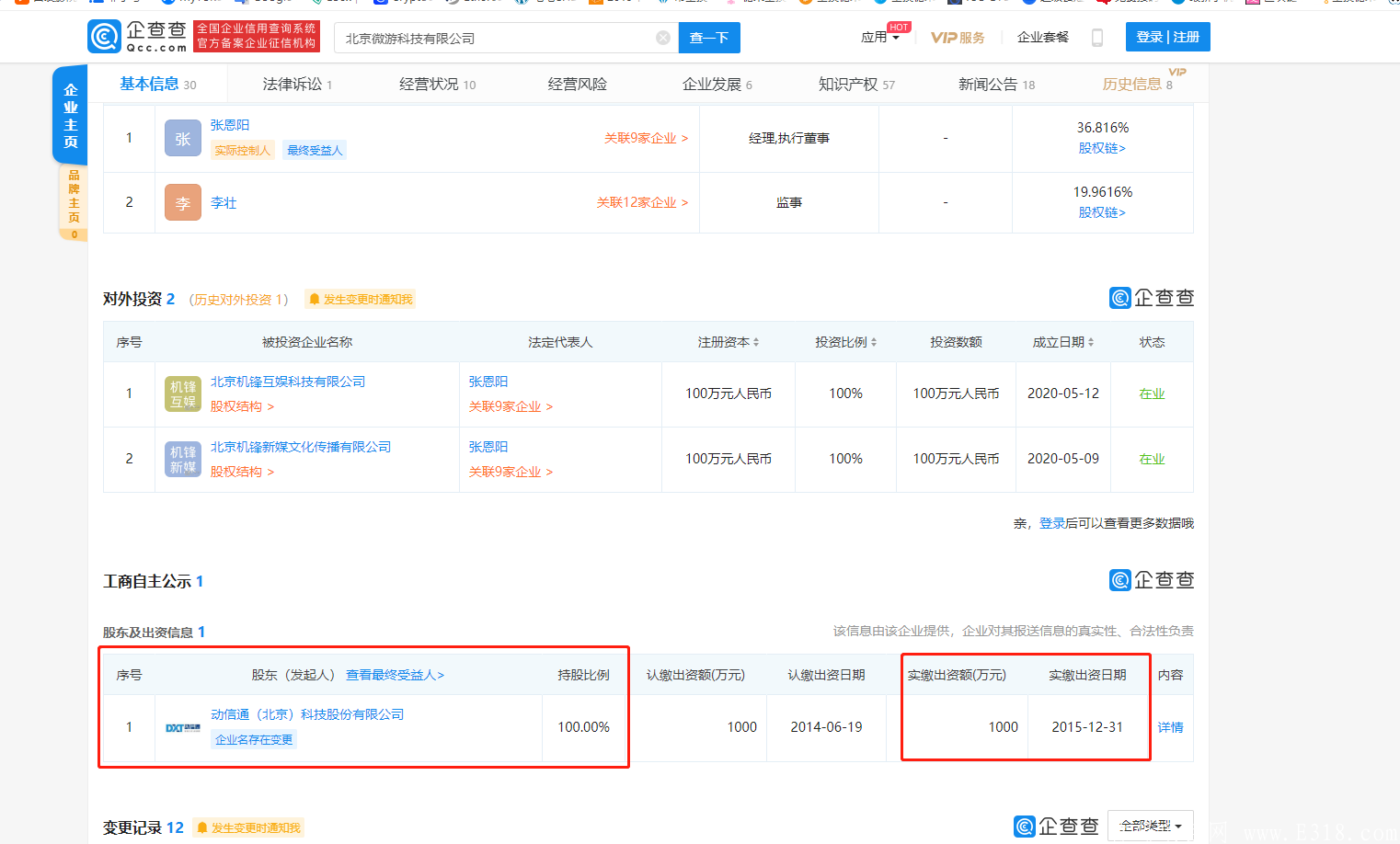1400x844 pixels.
Task: Click date 2020-05-12 cell
Action: pyautogui.click(x=1063, y=393)
